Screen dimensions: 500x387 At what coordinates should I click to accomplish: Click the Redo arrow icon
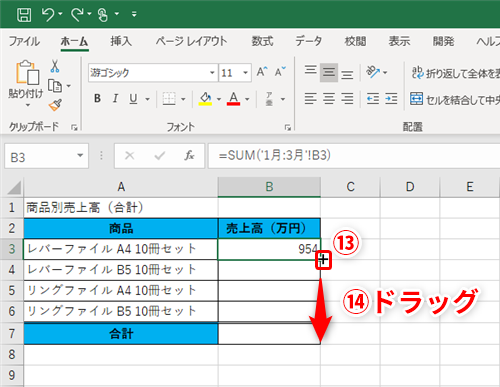click(x=77, y=15)
